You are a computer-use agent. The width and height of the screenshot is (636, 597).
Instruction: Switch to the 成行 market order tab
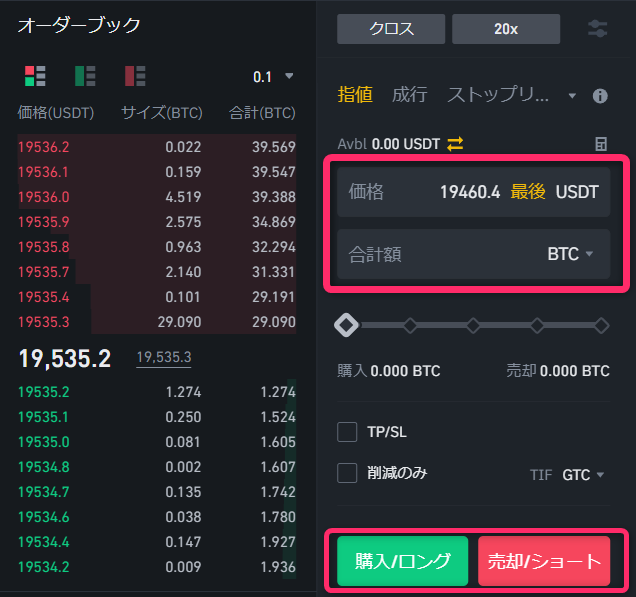(409, 95)
